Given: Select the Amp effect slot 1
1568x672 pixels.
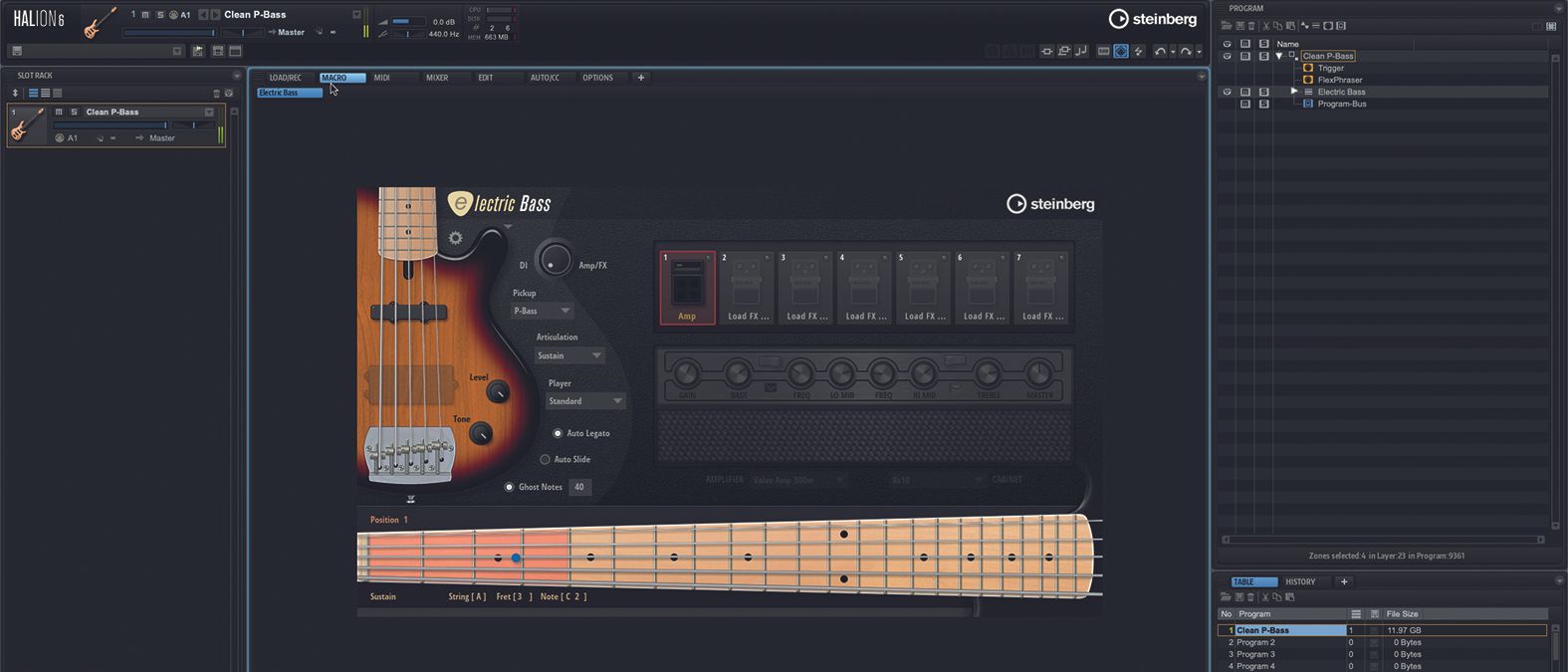Looking at the screenshot, I should point(687,287).
